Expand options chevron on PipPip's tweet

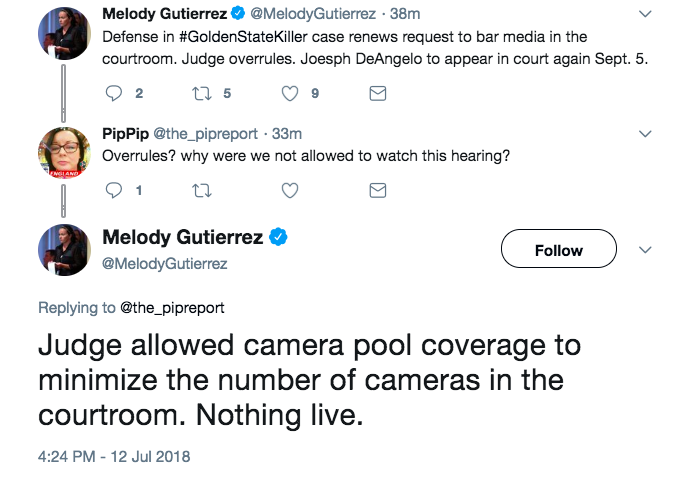pos(645,133)
